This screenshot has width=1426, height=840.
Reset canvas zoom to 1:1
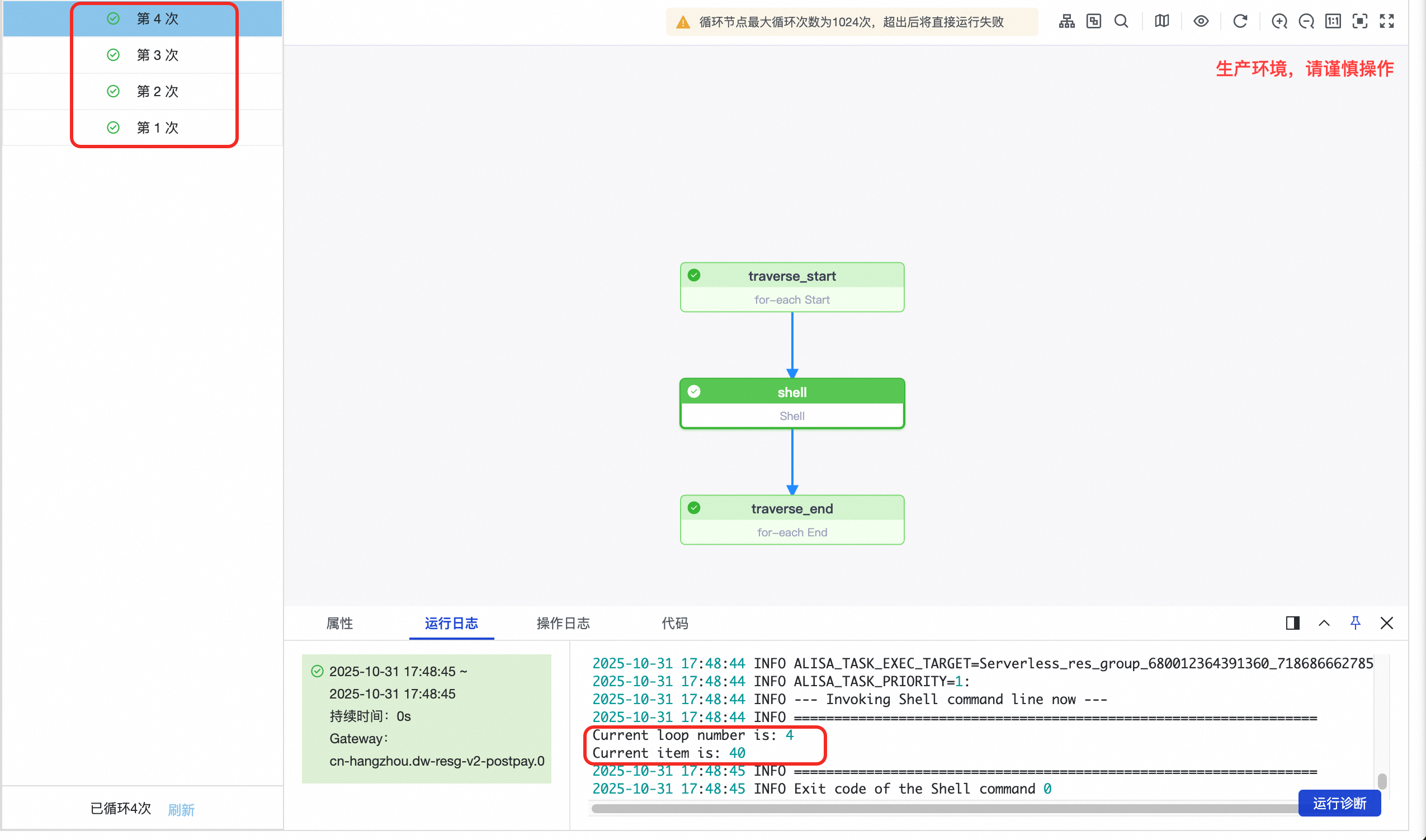[x=1333, y=21]
